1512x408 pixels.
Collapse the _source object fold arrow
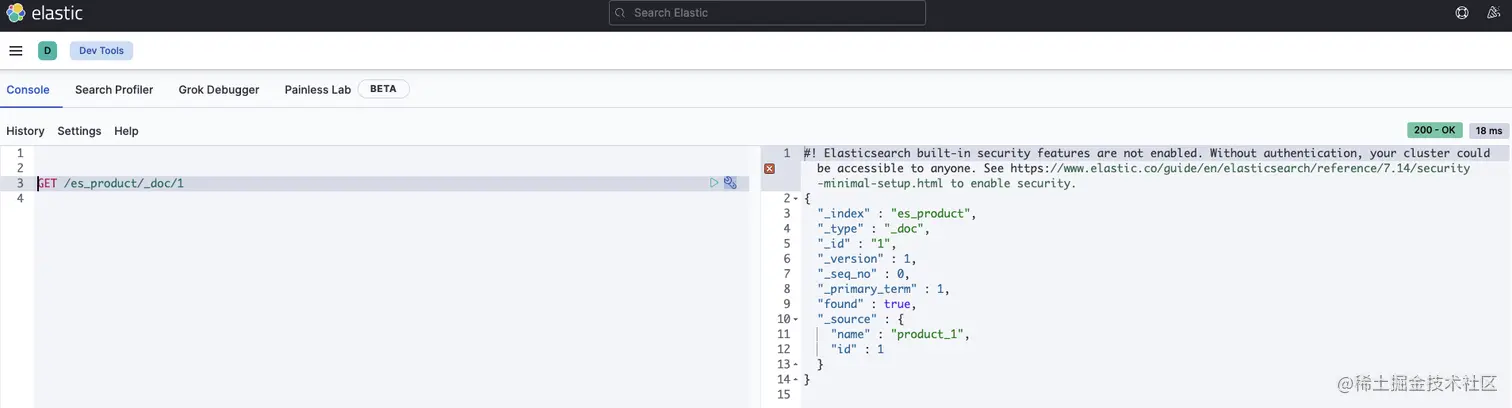[796, 319]
